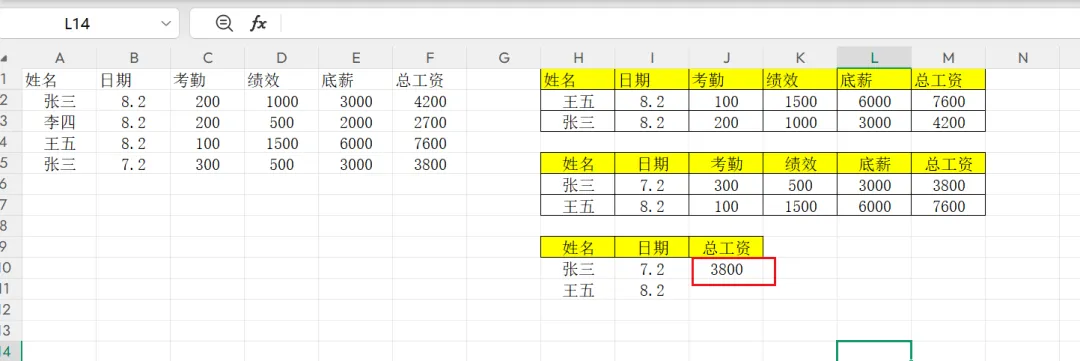The image size is (1080, 361).
Task: Click cell J10 with value 3800
Action: coord(726,269)
